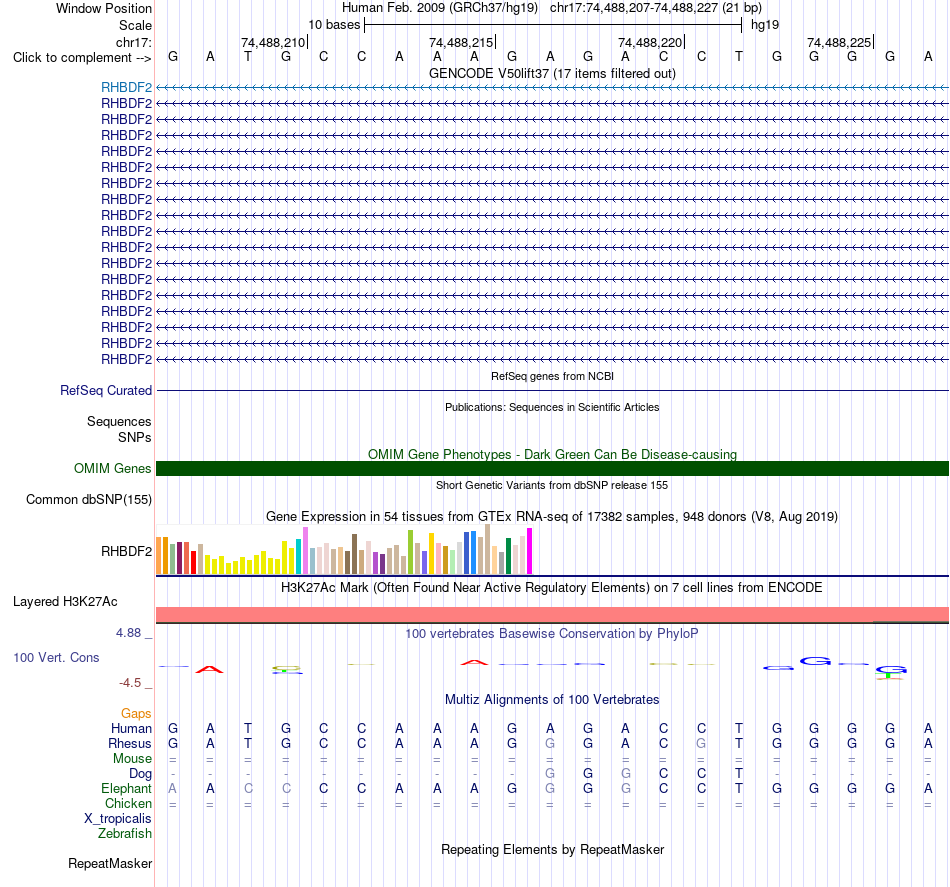The width and height of the screenshot is (950, 887).
Task: Click the OMIM Gene Phenotypes track title
Action: [x=552, y=454]
